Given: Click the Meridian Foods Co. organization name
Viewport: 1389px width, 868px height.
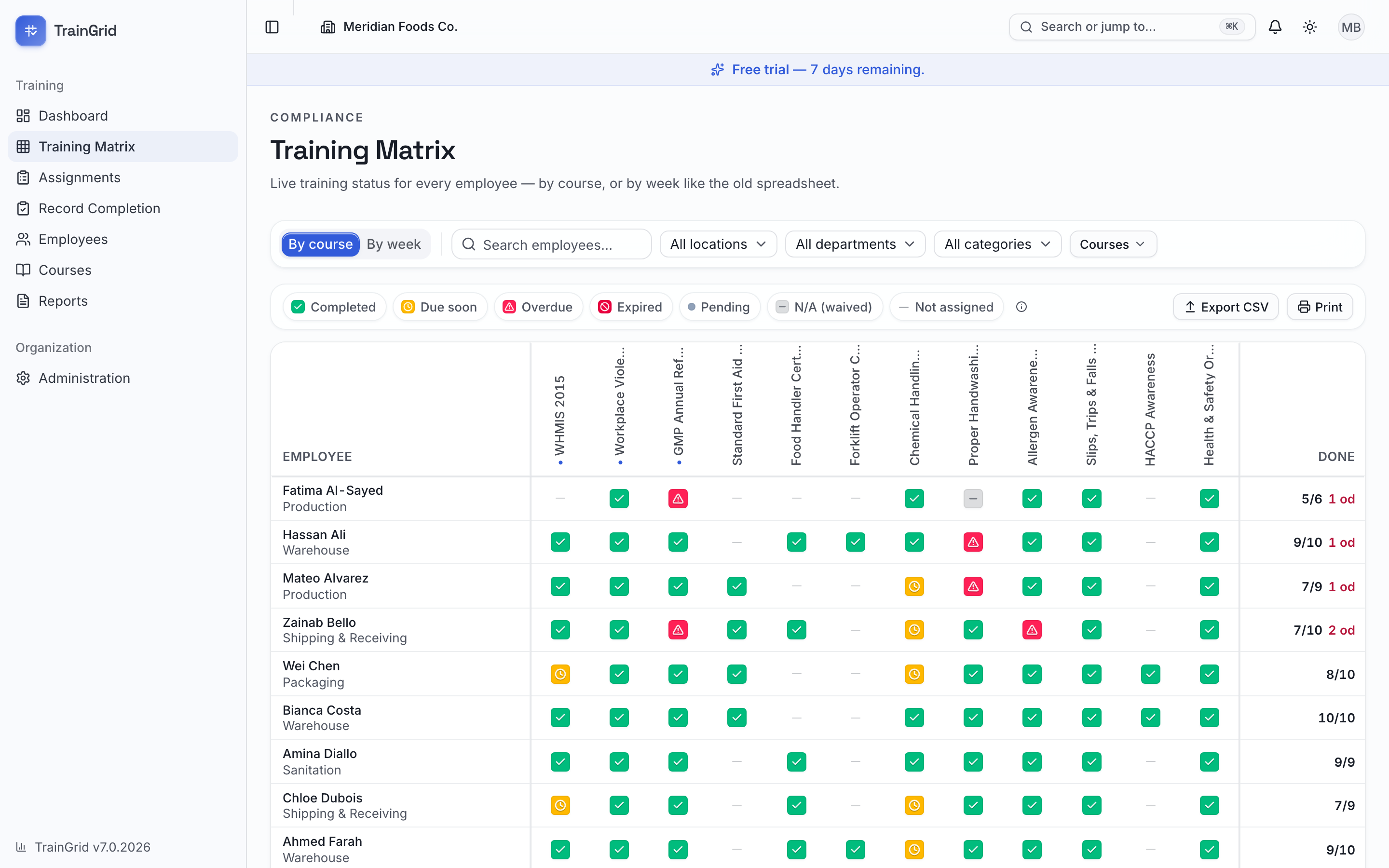Looking at the screenshot, I should coord(400,27).
